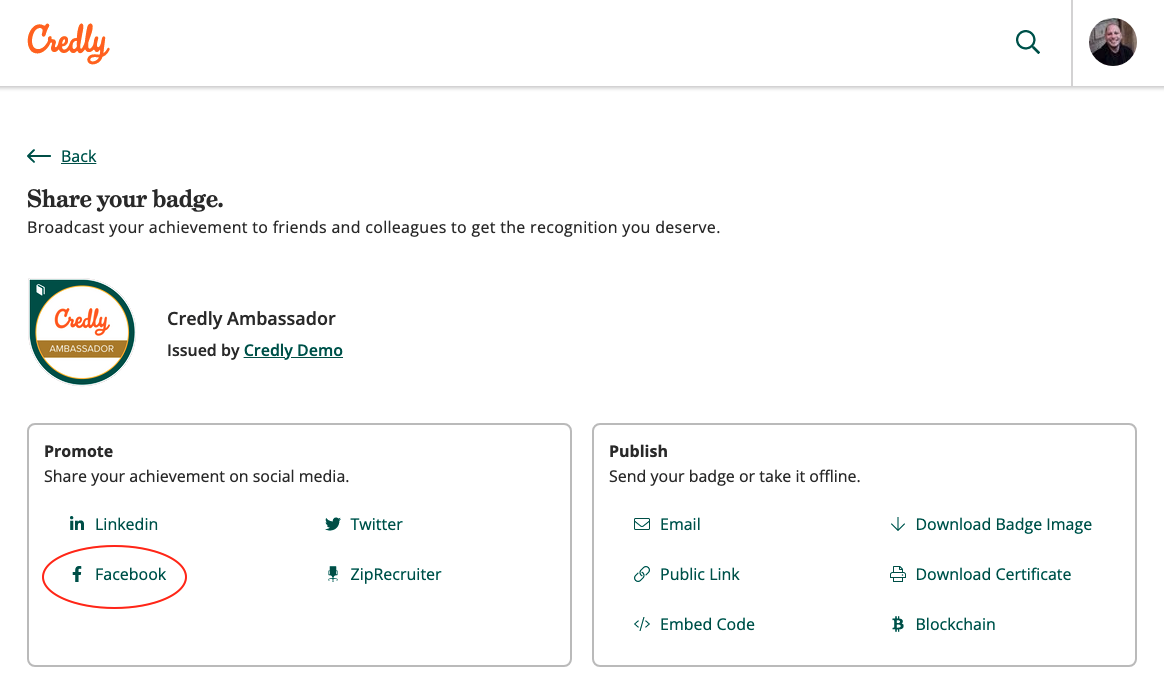The width and height of the screenshot is (1164, 699).
Task: Click the ZipRecruiter chair icon
Action: point(333,574)
